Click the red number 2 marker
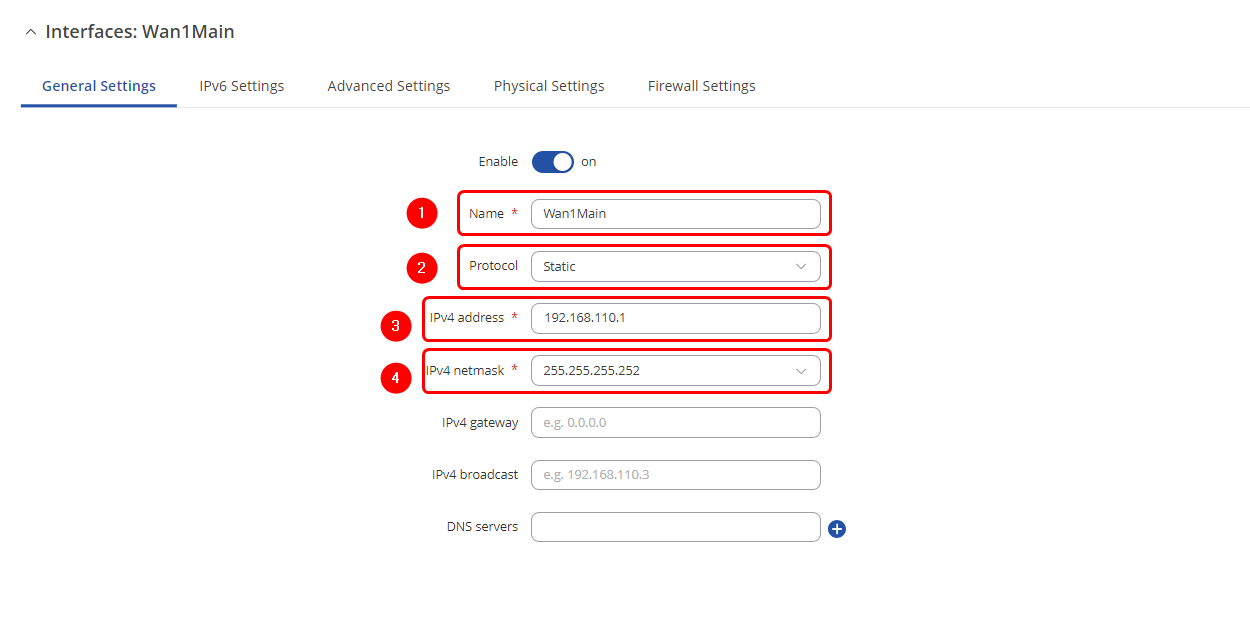Screen dimensions: 1250x620 click(421, 267)
